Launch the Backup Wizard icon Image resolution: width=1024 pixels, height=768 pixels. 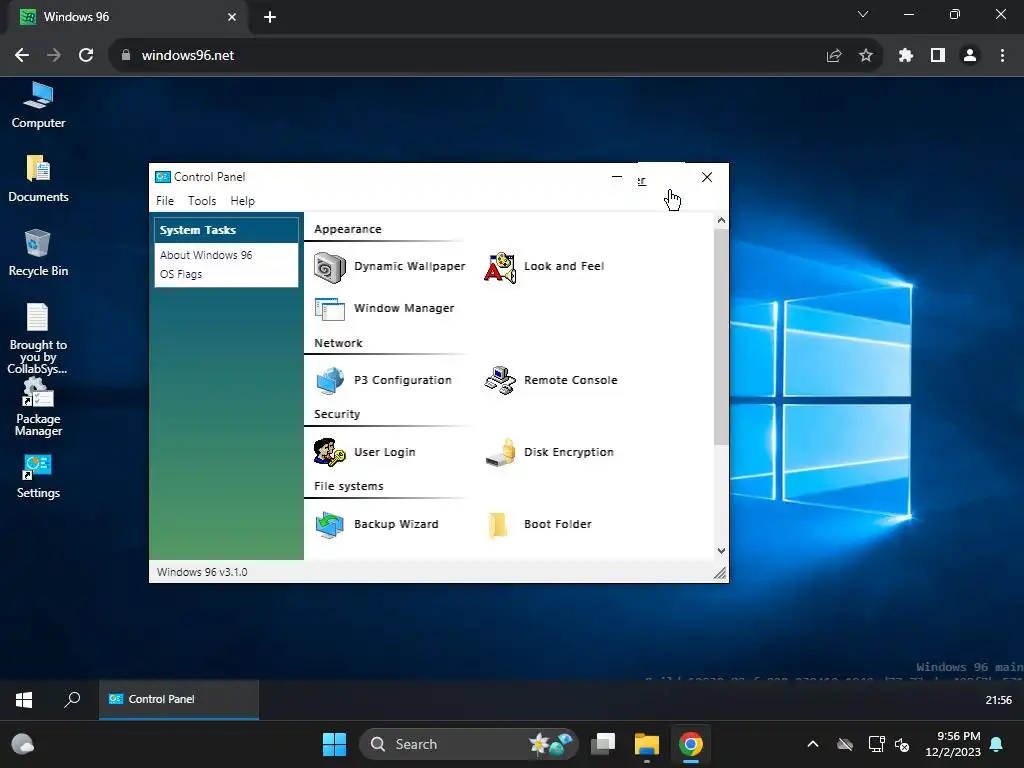tap(330, 524)
